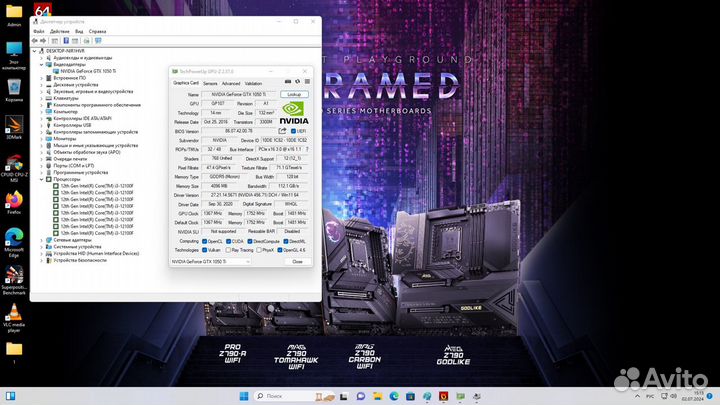The image size is (720, 405).
Task: Select NVIDIA GeForce GTX 1050 Ti tree item
Action: point(88,71)
